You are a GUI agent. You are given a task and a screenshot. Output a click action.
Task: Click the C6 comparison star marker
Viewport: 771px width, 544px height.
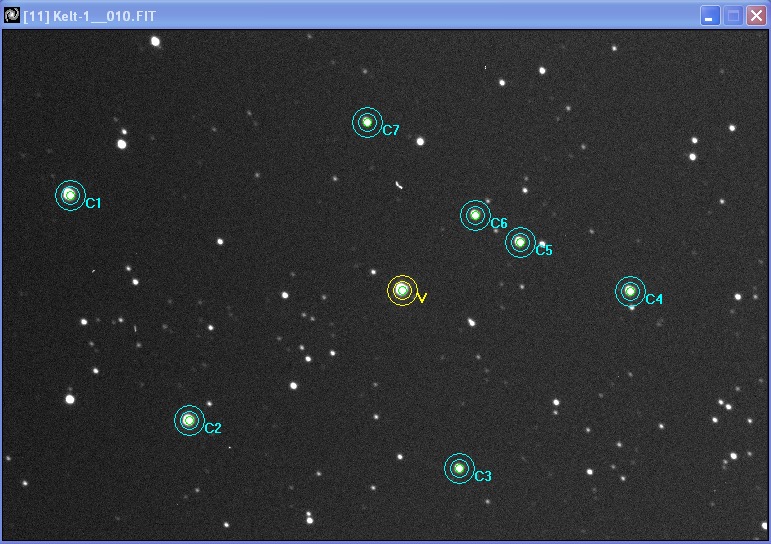[475, 215]
